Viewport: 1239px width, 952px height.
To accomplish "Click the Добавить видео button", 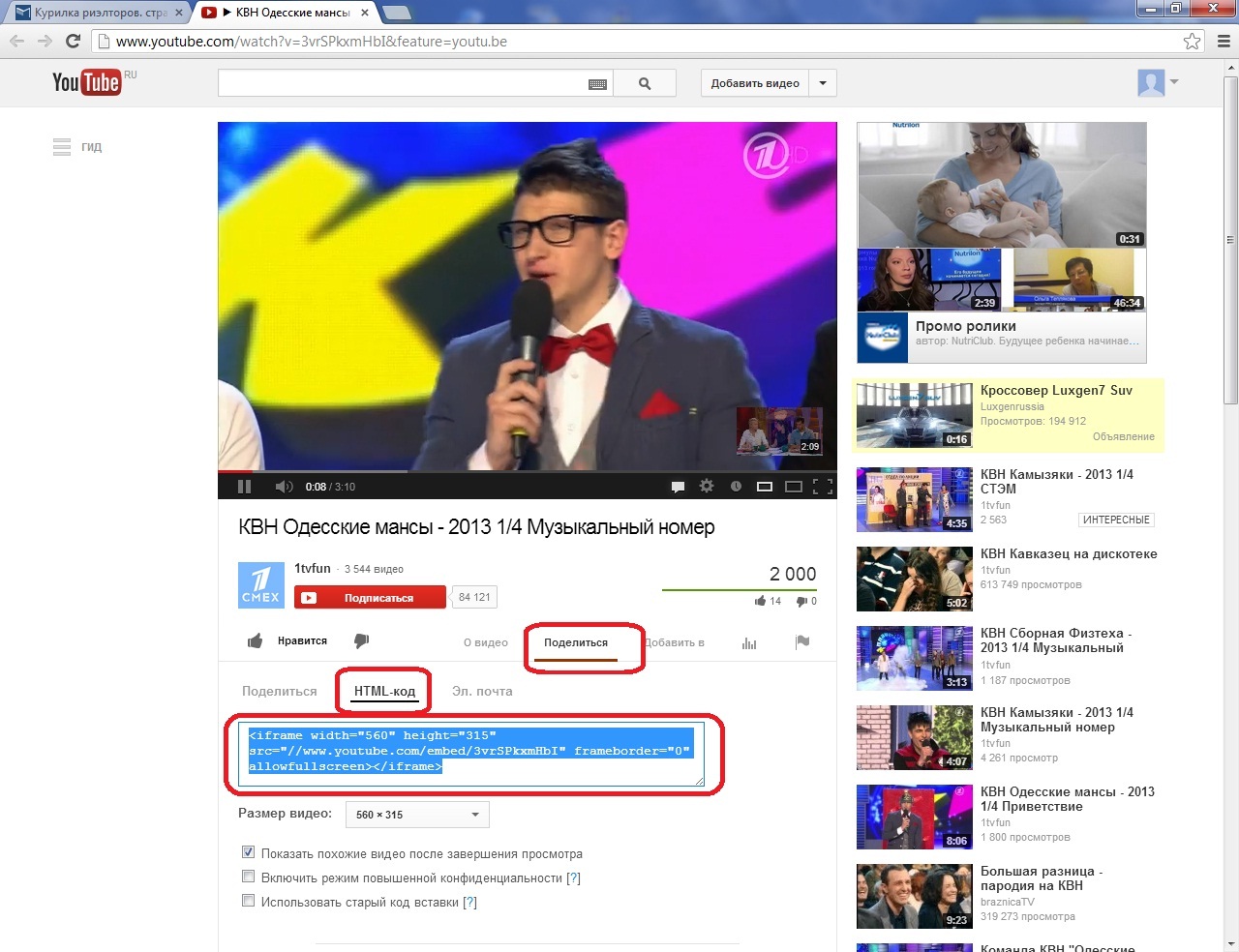I will [755, 83].
